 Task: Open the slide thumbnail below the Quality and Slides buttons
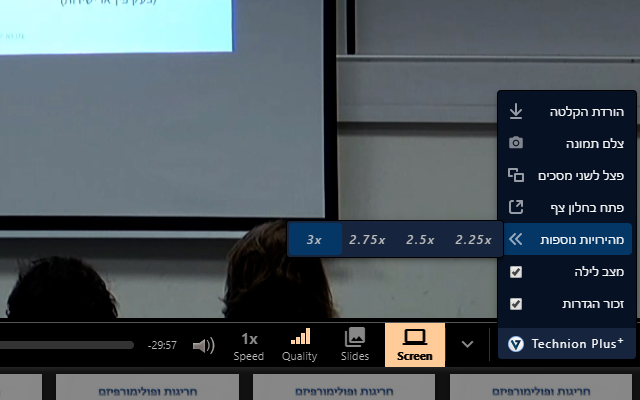pyautogui.click(x=344, y=387)
